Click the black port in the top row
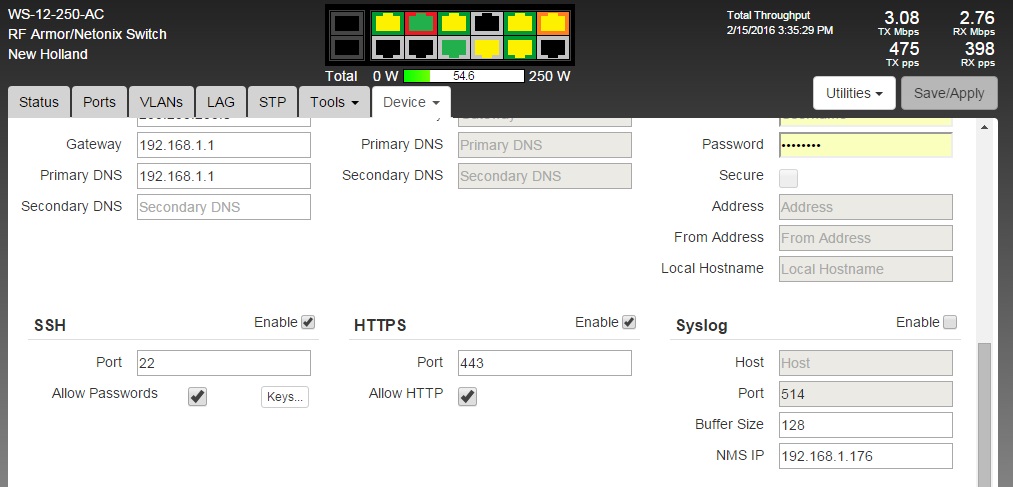This screenshot has height=487, width=1013. click(486, 22)
